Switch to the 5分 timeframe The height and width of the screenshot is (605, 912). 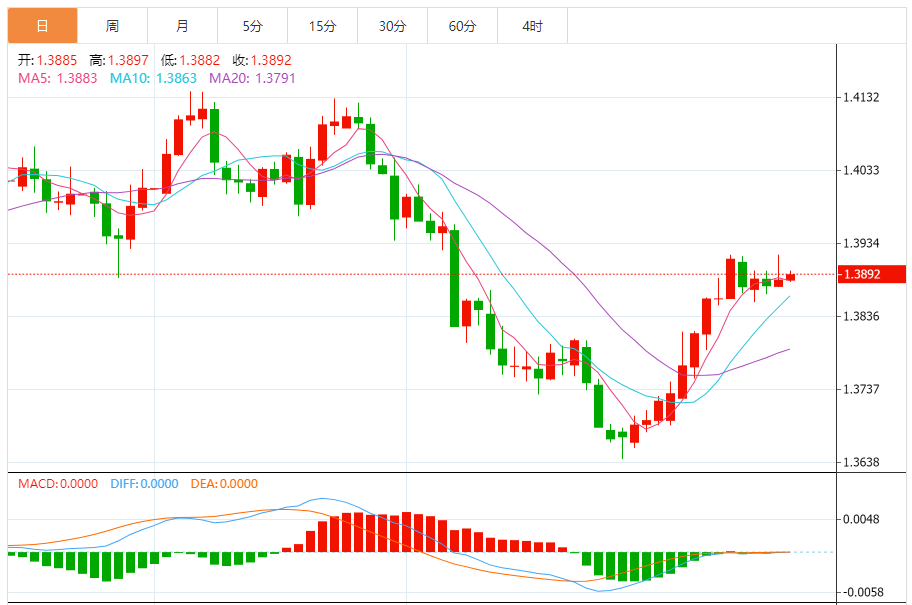252,26
